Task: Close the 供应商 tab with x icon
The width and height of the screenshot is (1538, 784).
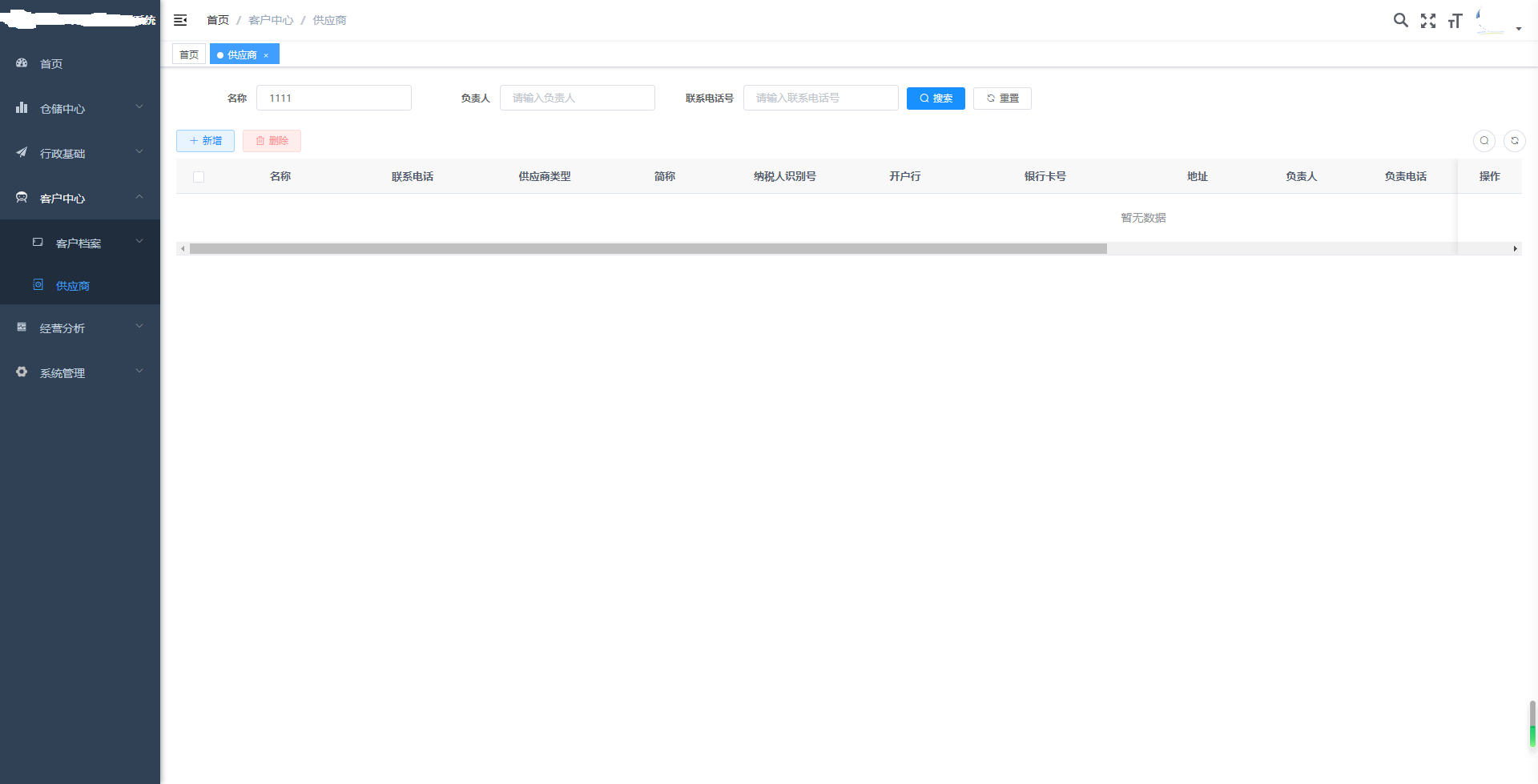Action: (x=266, y=55)
